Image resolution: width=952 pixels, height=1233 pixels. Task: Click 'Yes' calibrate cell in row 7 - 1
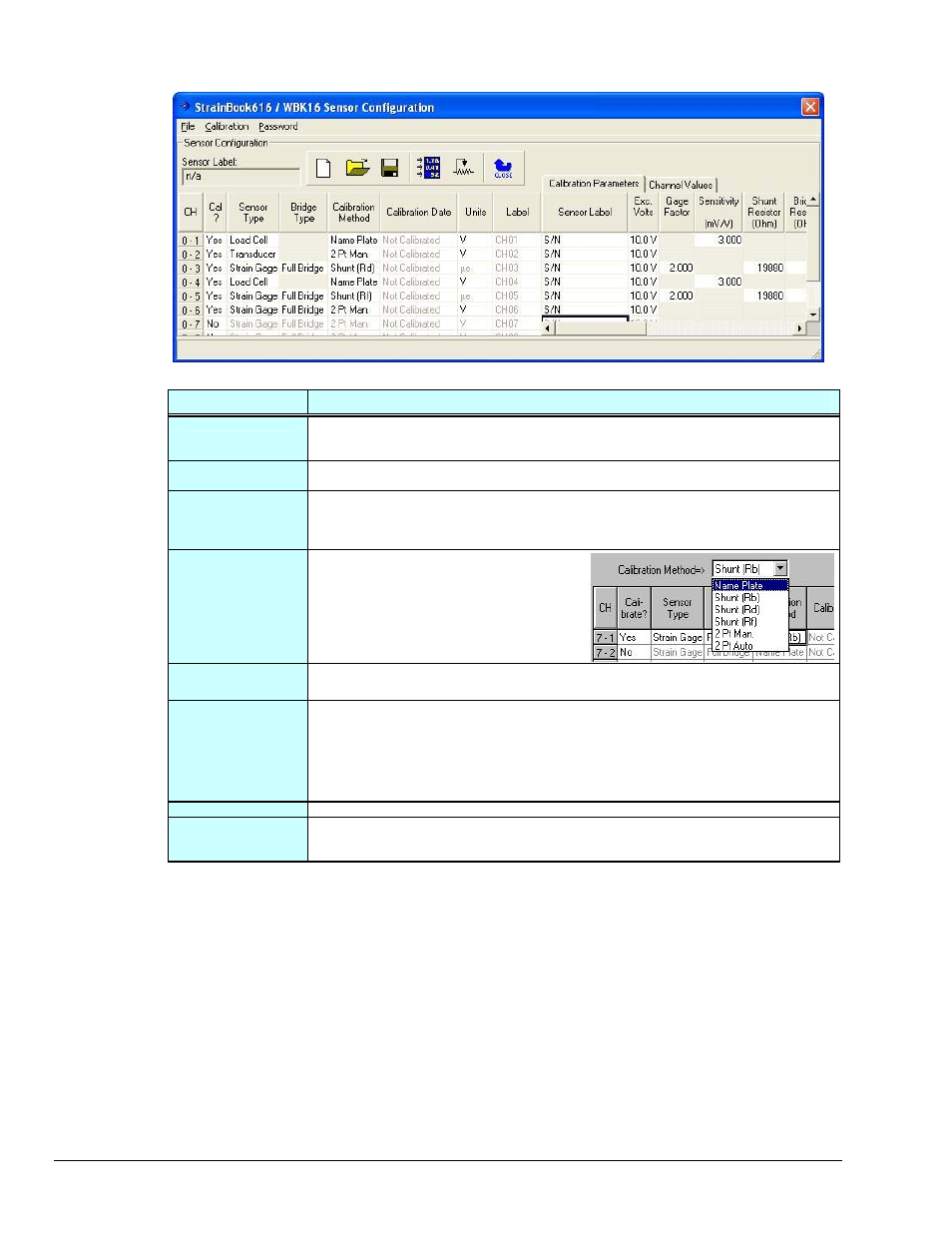[x=634, y=638]
